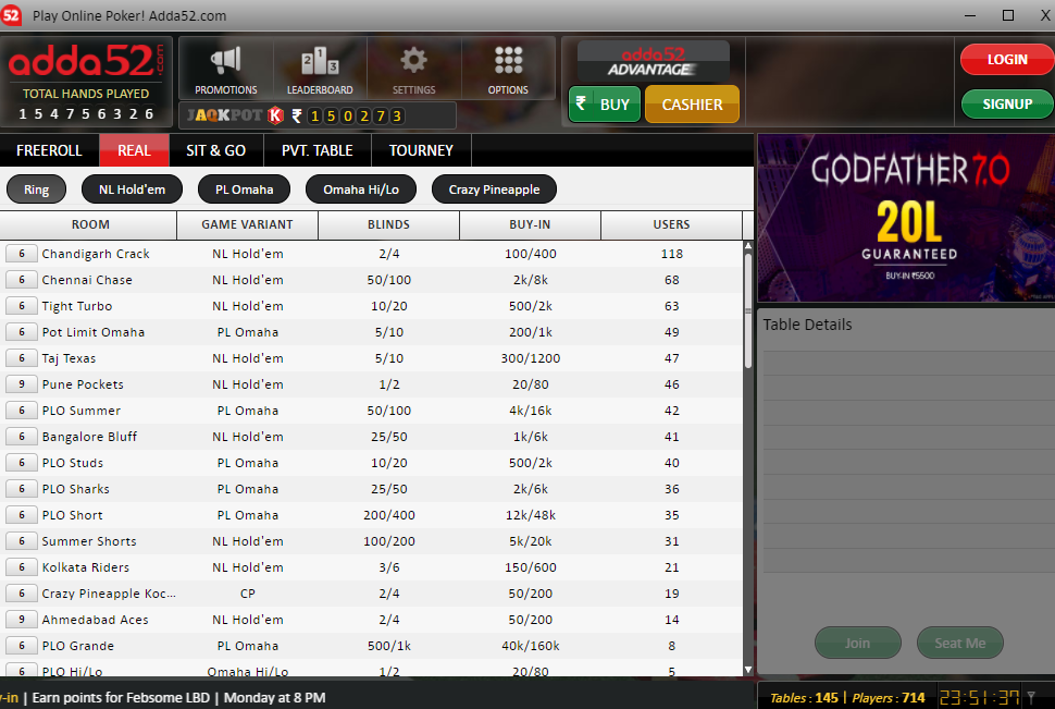Open the Promotions megaphone icon

click(x=226, y=61)
